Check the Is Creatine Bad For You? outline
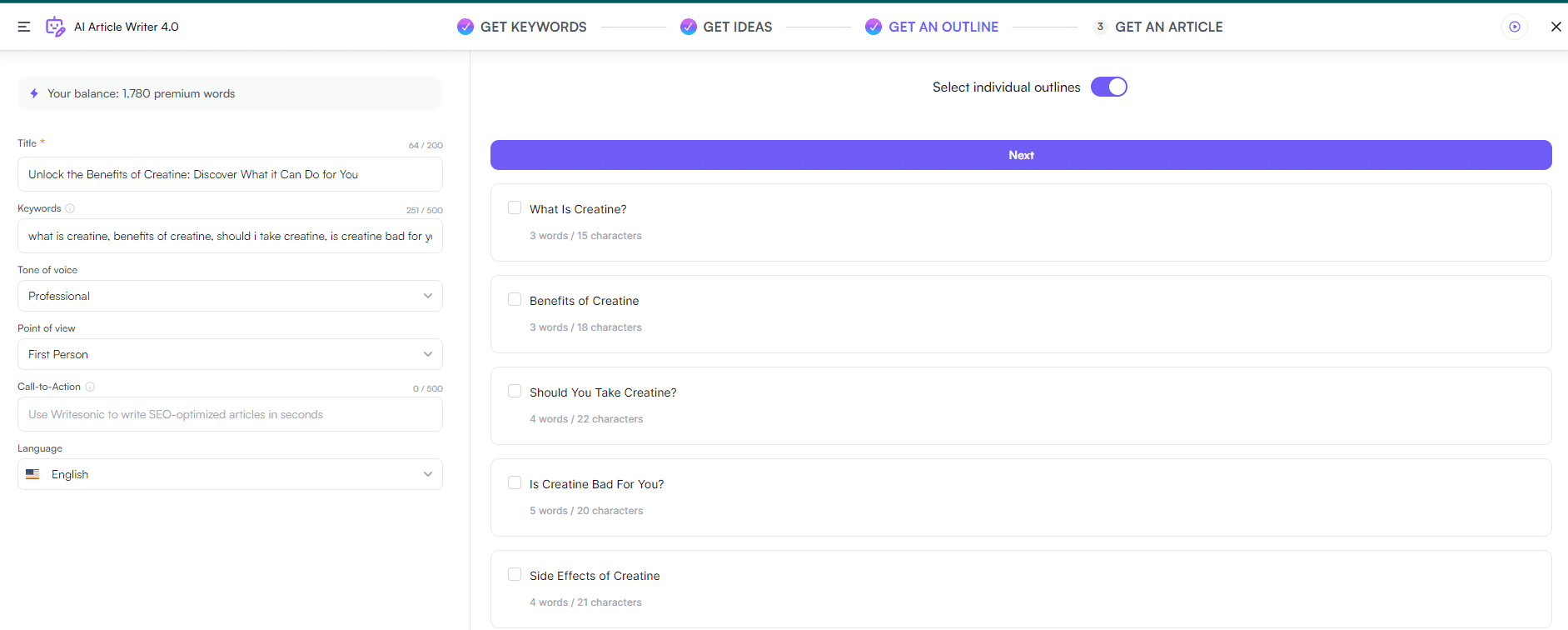1568x630 pixels. 515,482
